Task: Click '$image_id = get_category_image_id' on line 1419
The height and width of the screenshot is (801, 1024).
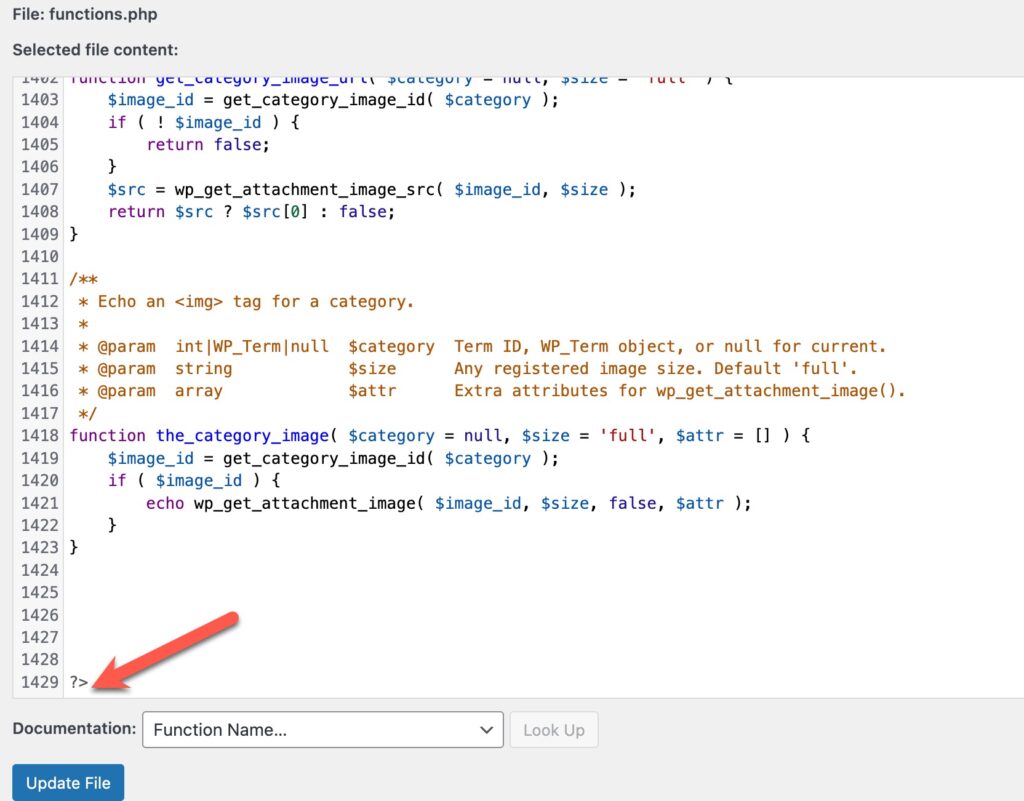Action: click(x=333, y=458)
